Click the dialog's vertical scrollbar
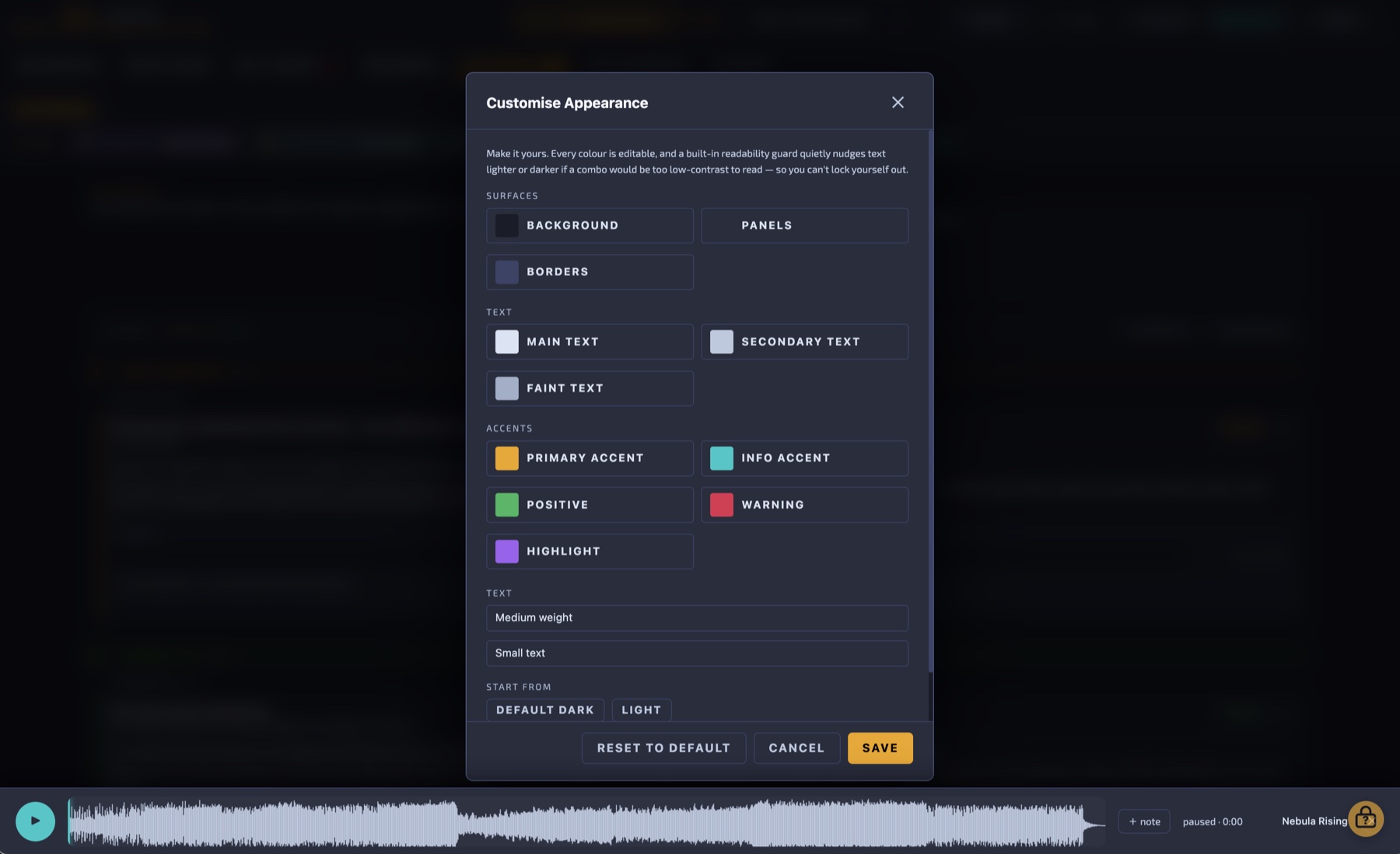The height and width of the screenshot is (854, 1400). (x=930, y=401)
